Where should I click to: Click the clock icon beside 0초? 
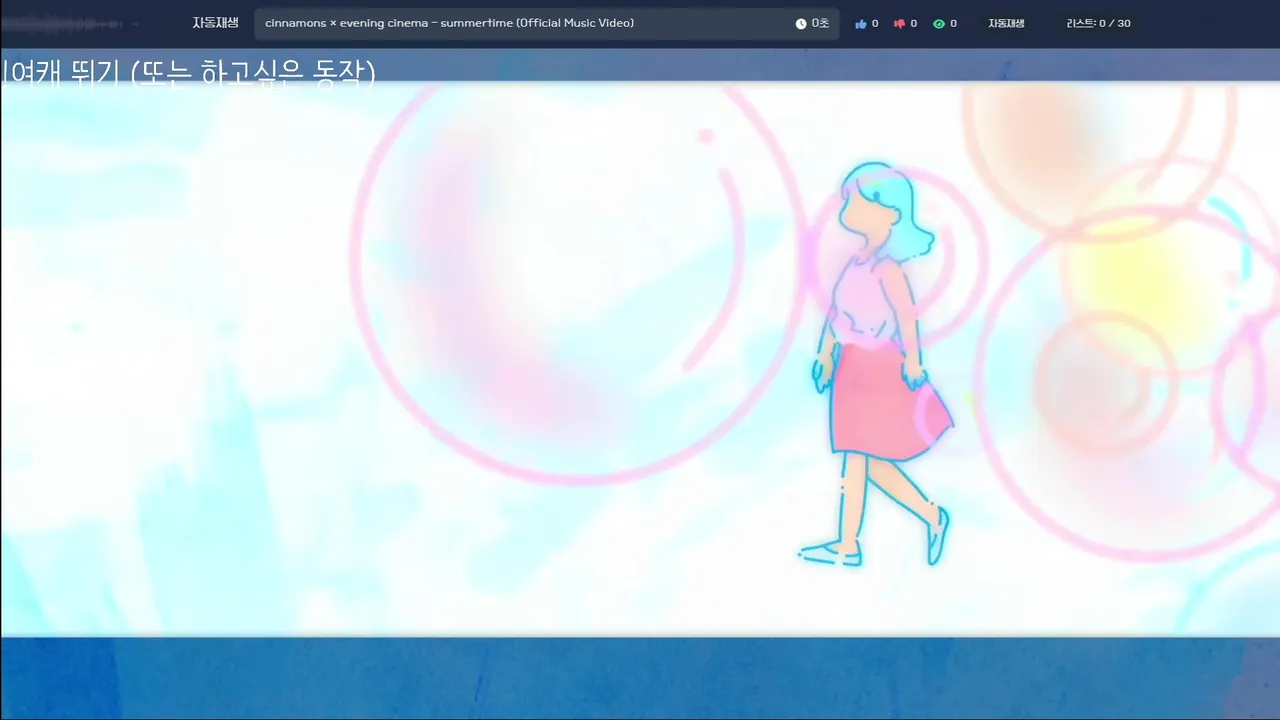click(x=801, y=24)
